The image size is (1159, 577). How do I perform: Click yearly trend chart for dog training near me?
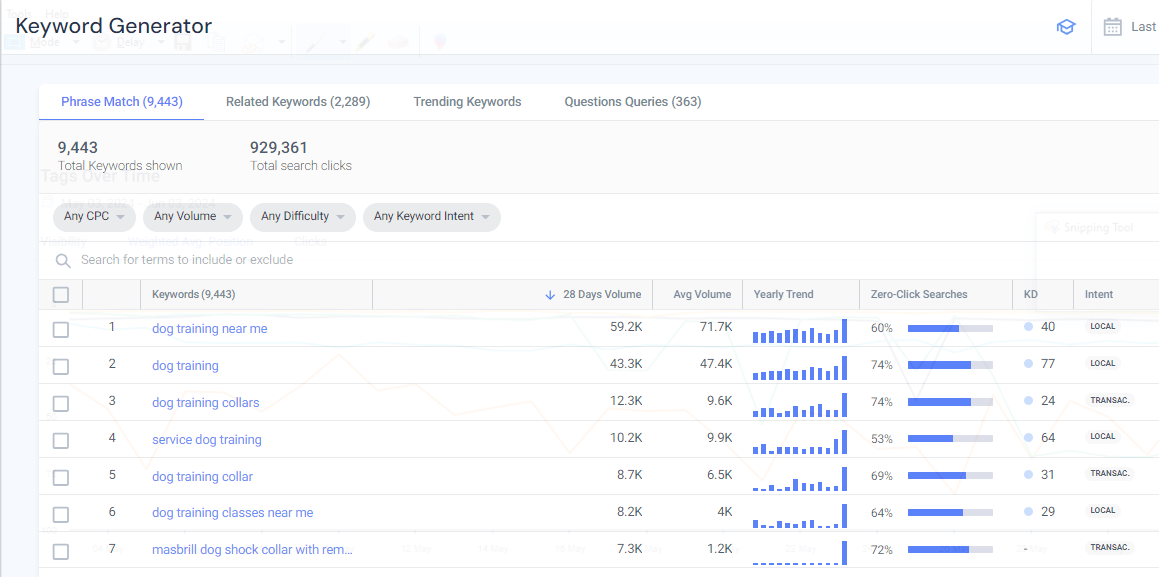[799, 331]
